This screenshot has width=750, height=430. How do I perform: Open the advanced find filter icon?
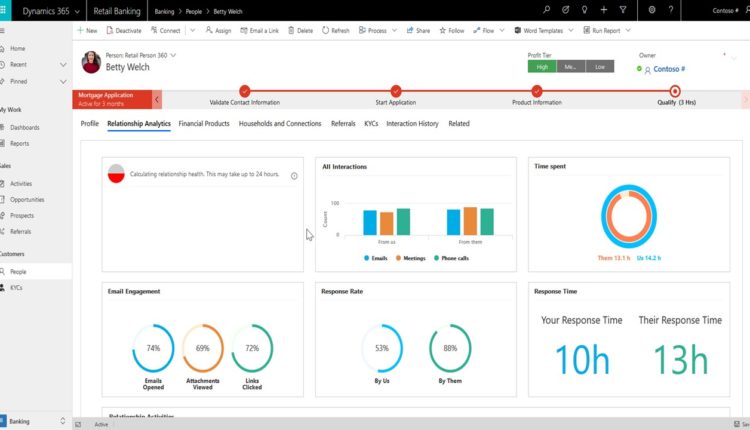click(623, 9)
